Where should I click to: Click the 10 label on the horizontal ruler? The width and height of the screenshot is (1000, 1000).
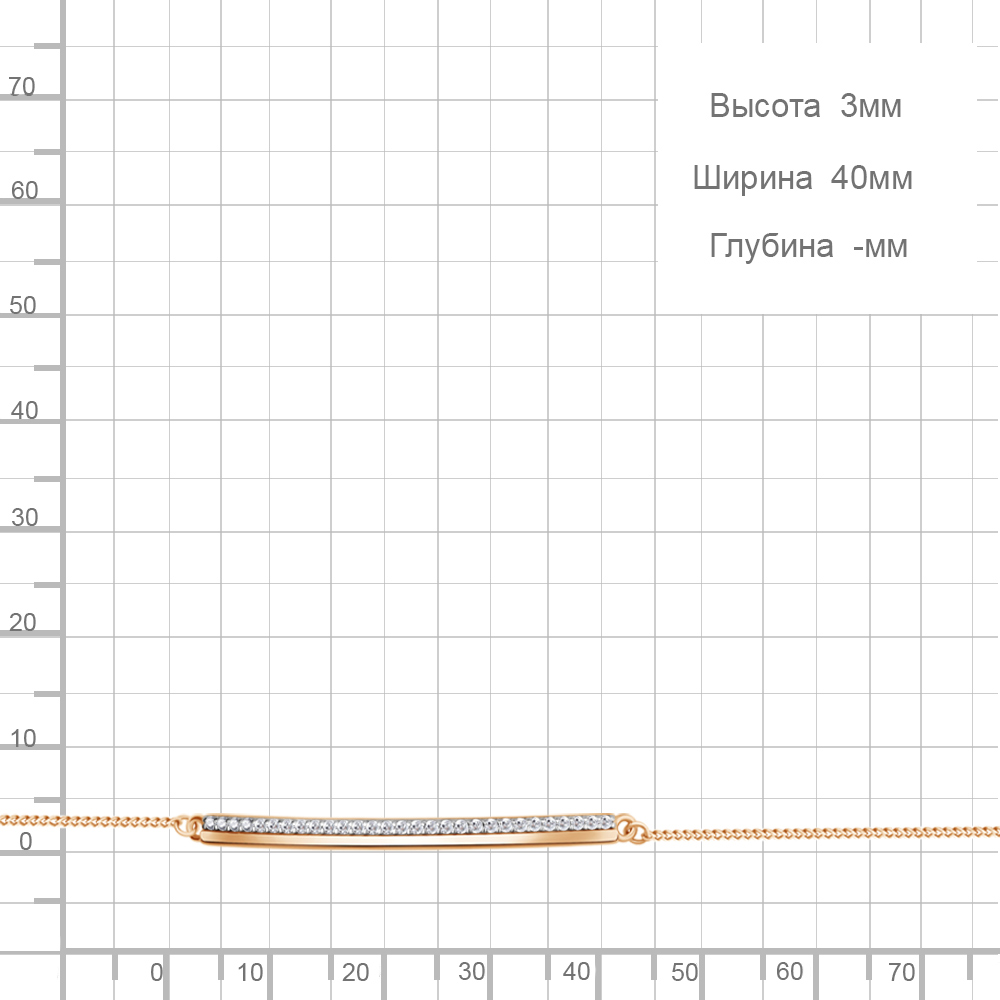(251, 972)
